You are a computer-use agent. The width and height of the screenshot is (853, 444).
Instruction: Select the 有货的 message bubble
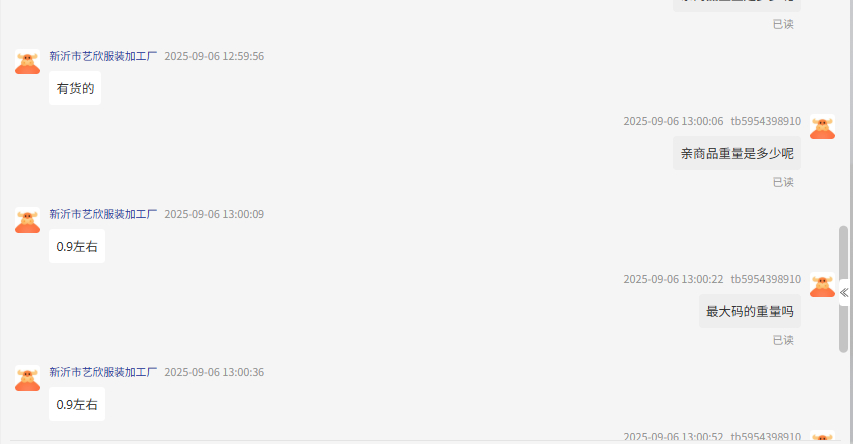pyautogui.click(x=75, y=88)
